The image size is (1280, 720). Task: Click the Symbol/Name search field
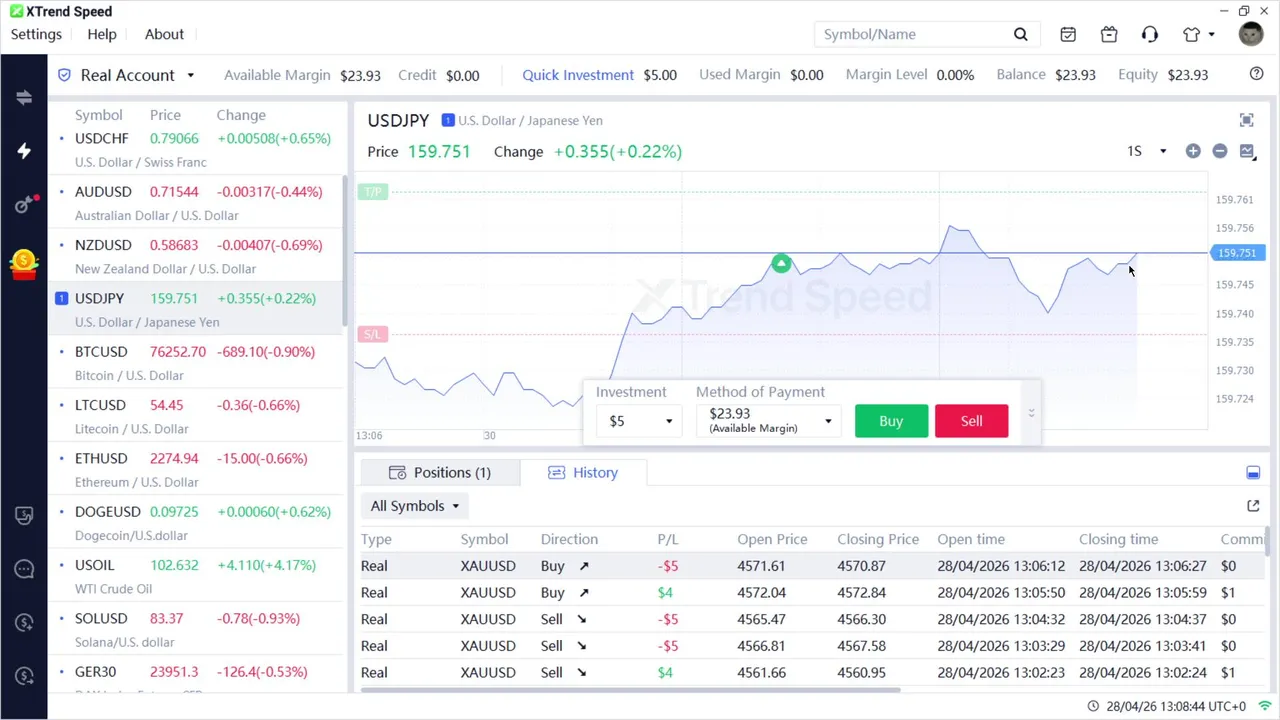910,35
